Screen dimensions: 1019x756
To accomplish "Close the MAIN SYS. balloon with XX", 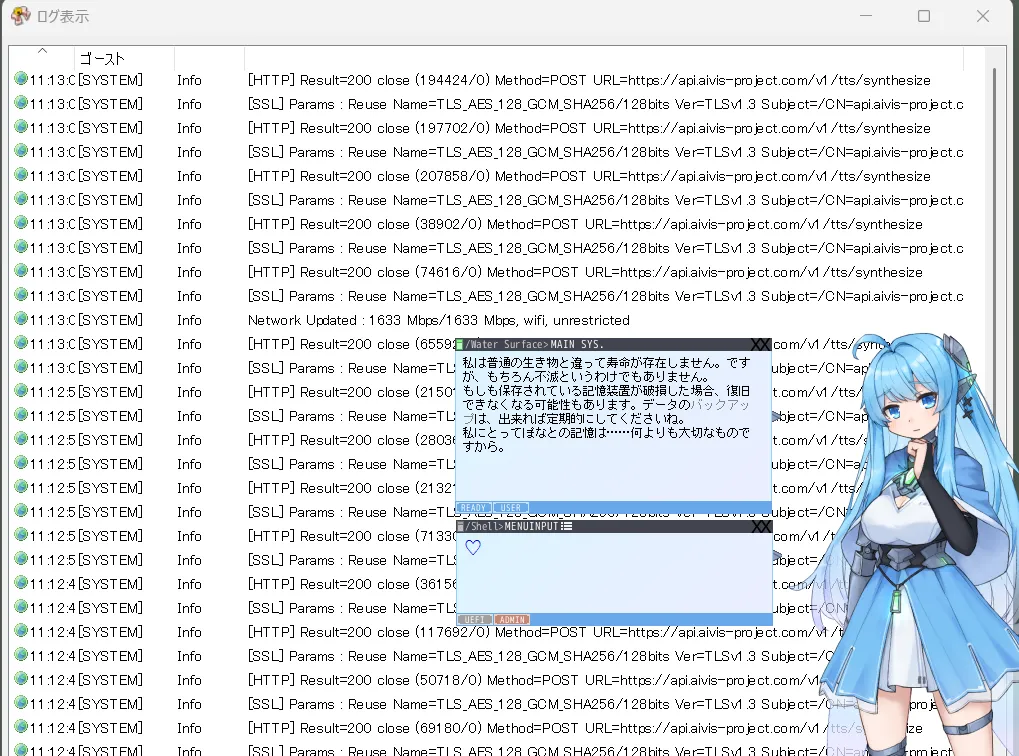I will [x=761, y=344].
